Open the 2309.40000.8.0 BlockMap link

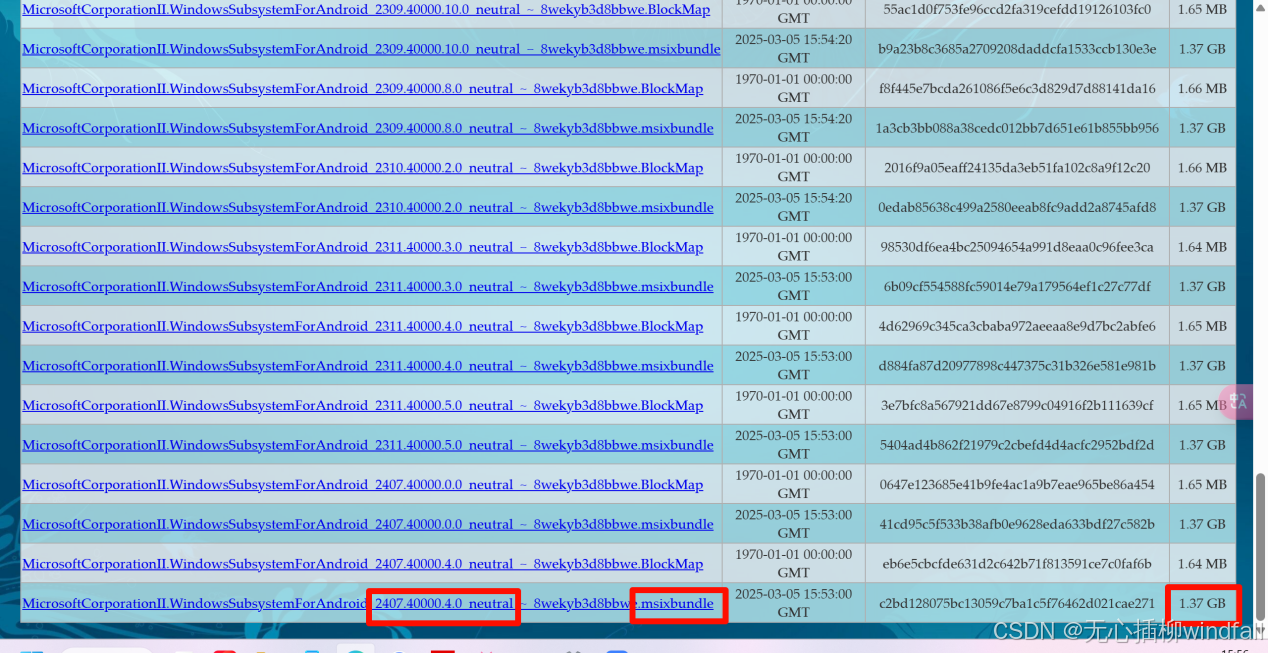coord(362,88)
